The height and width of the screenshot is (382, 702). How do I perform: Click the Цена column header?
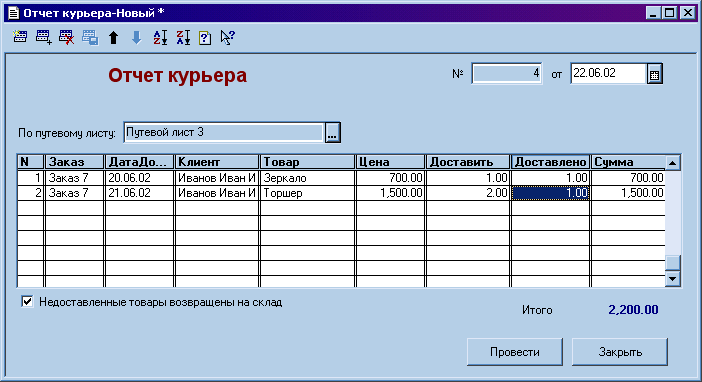[x=390, y=162]
